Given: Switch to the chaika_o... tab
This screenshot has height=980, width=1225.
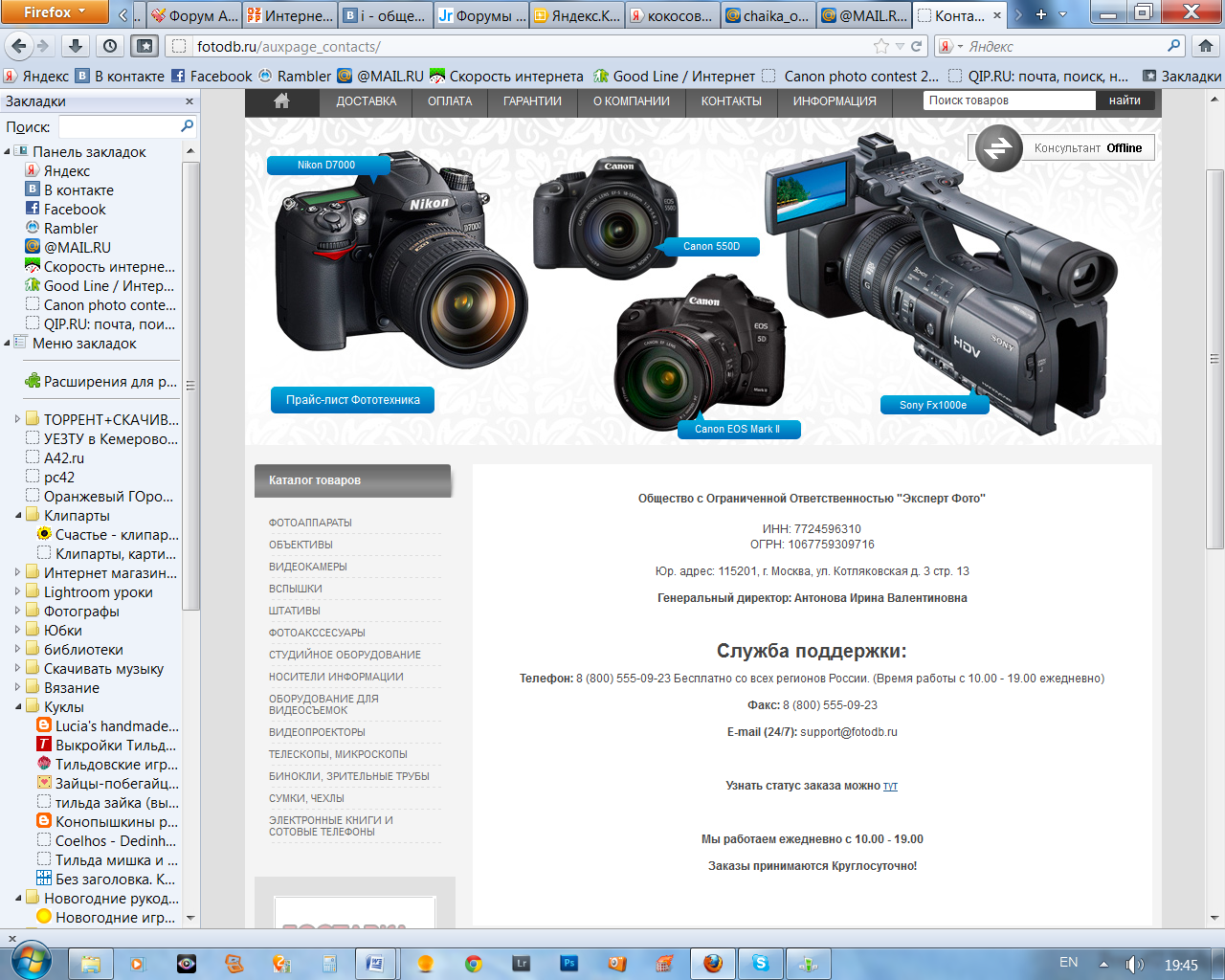Looking at the screenshot, I should (768, 15).
